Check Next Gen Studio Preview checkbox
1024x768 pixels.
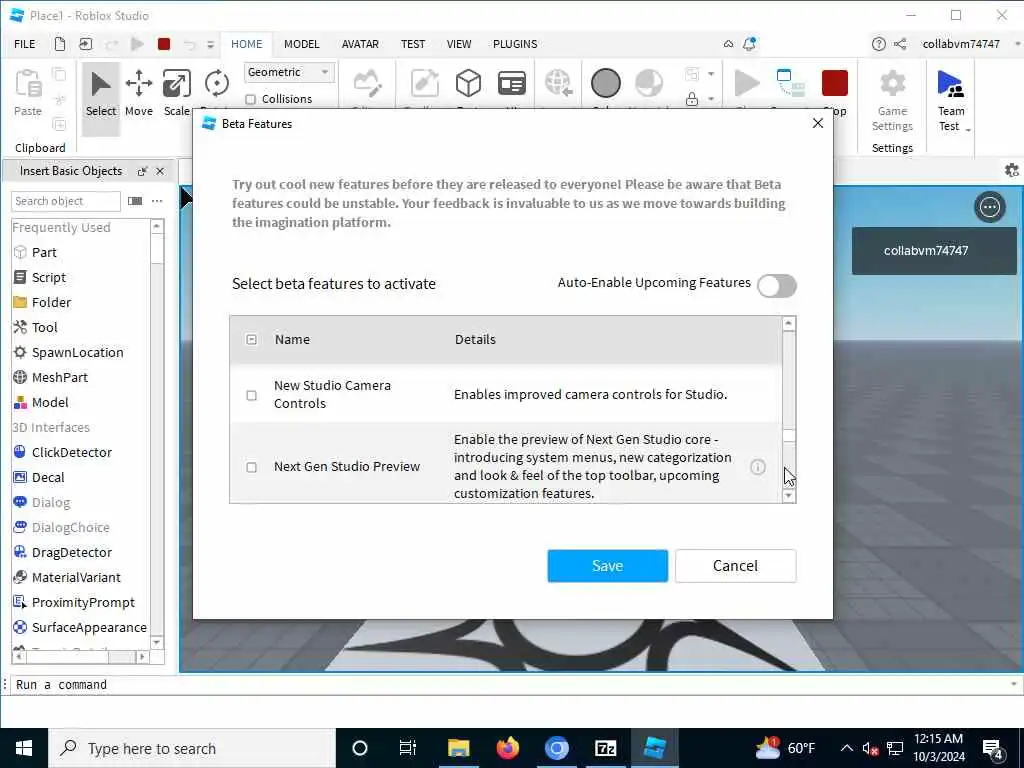(251, 467)
